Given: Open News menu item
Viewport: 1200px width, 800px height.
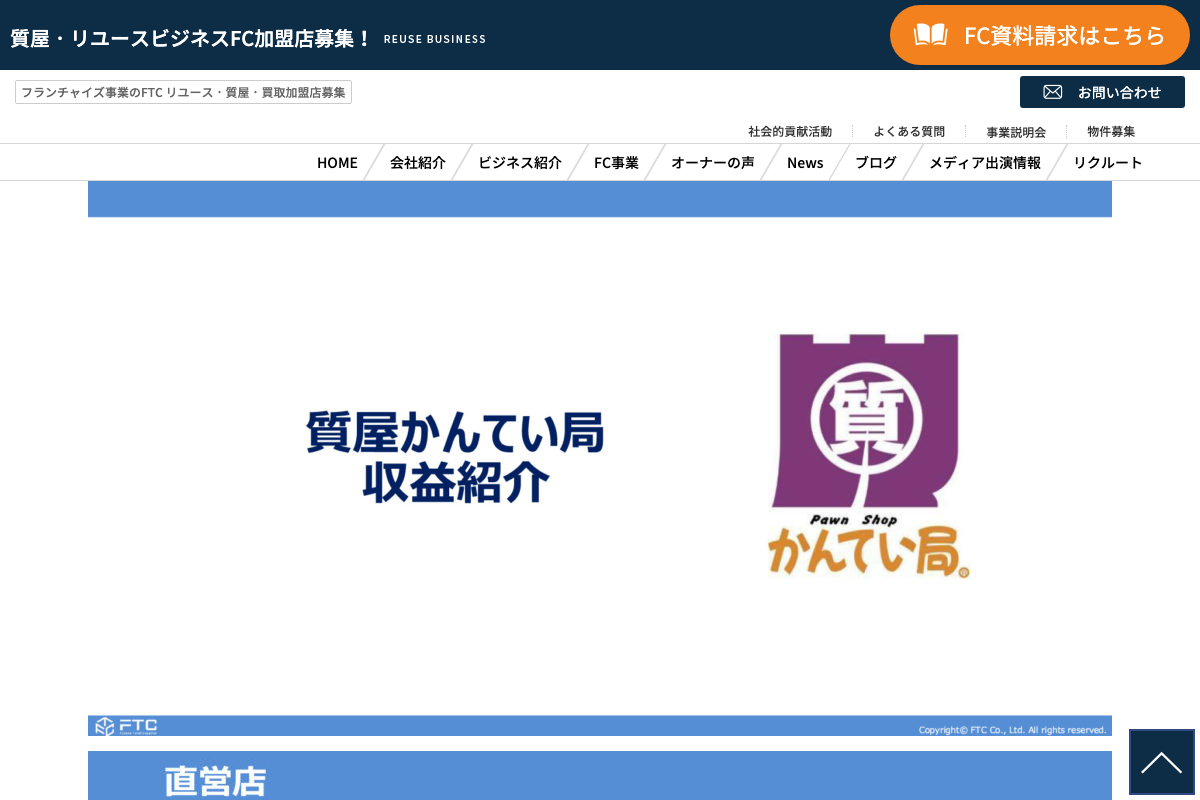Looking at the screenshot, I should click(x=805, y=162).
